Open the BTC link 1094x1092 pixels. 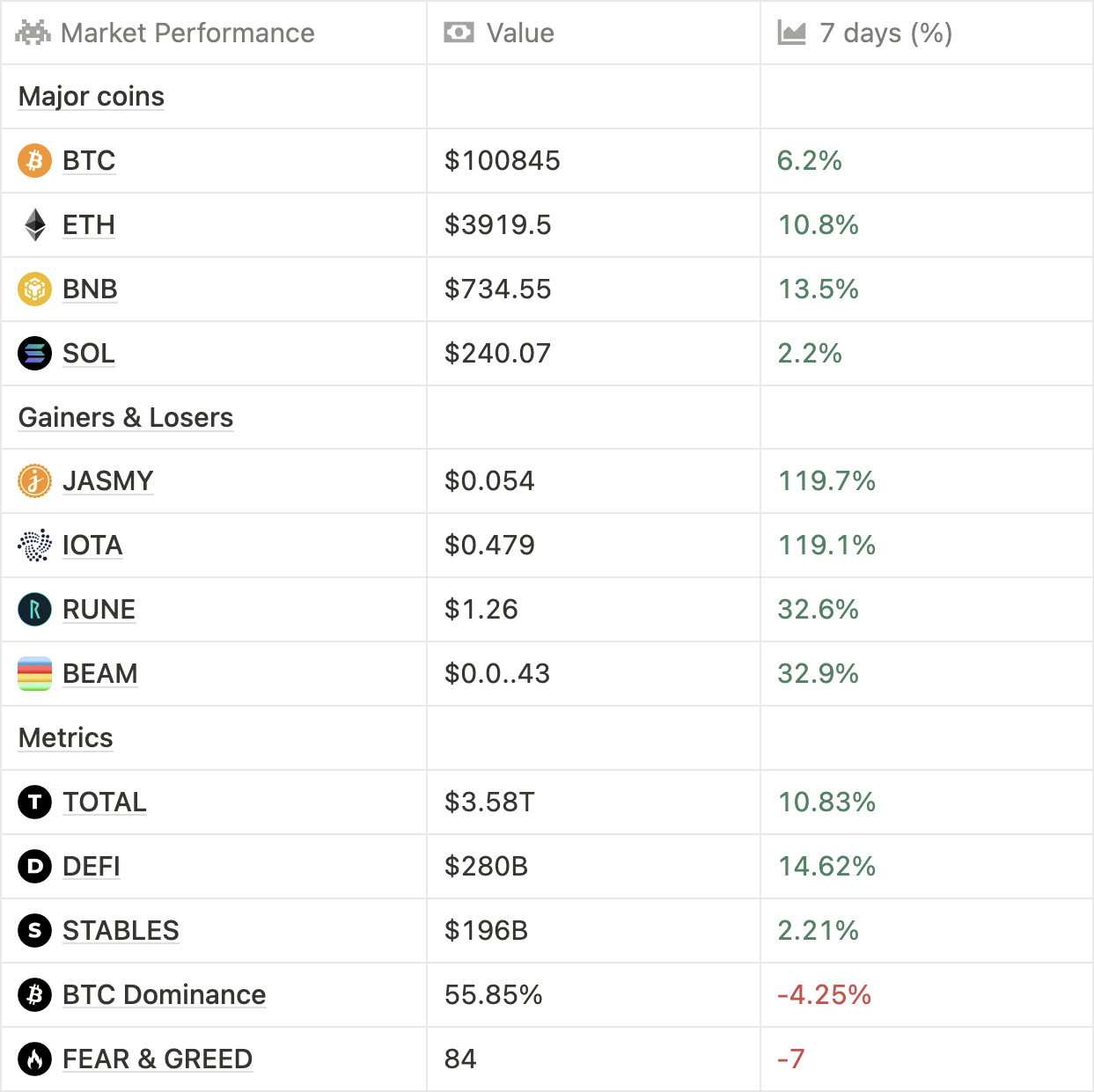coord(89,161)
